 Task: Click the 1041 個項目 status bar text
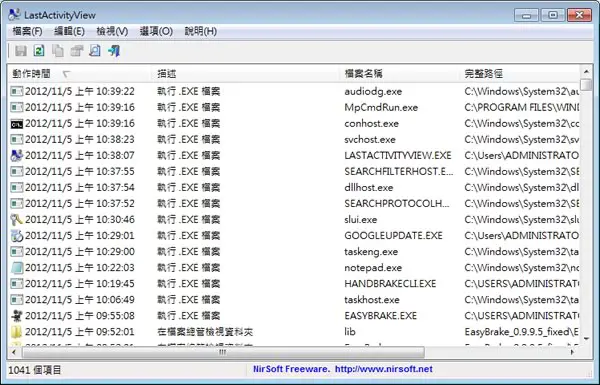point(35,370)
